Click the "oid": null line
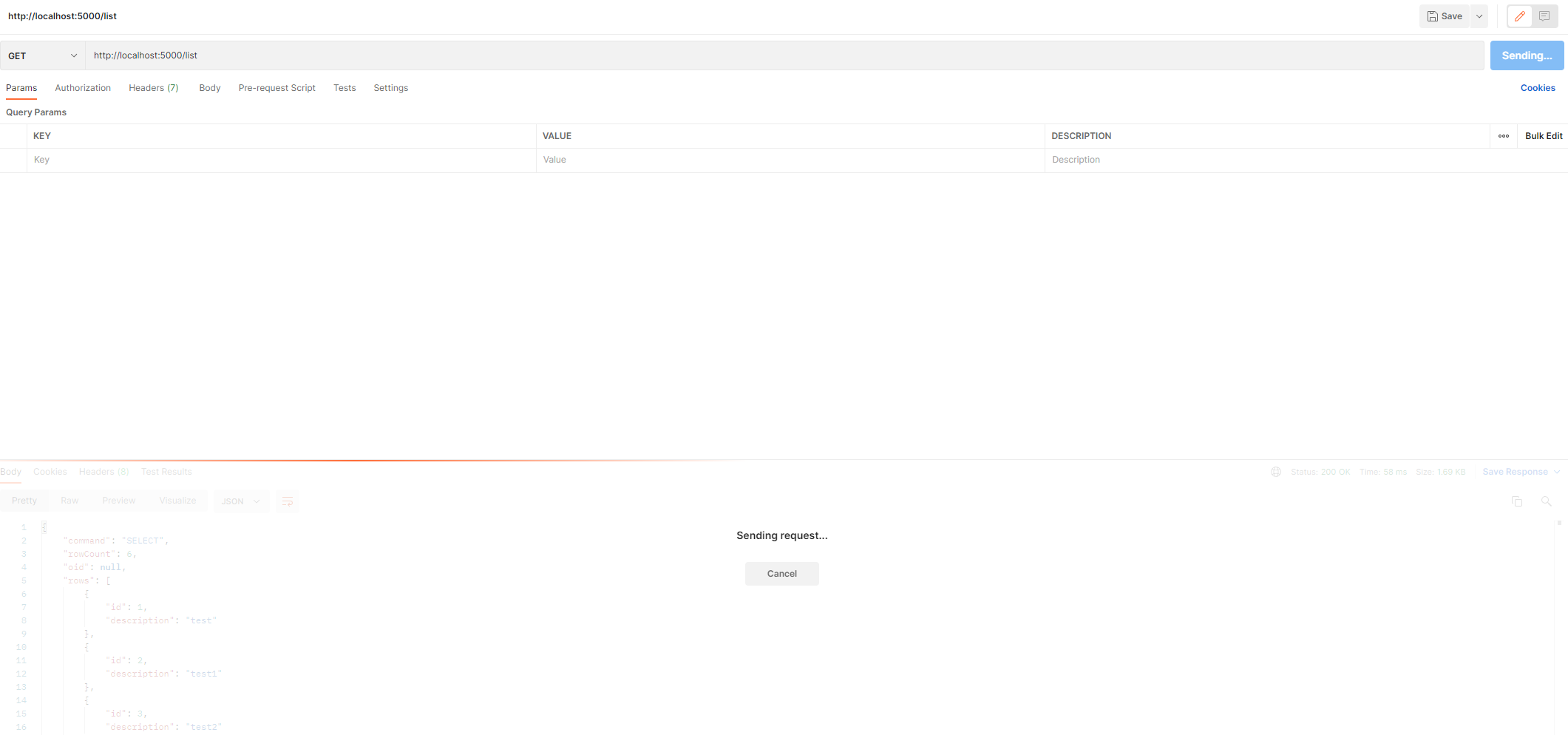 (95, 567)
